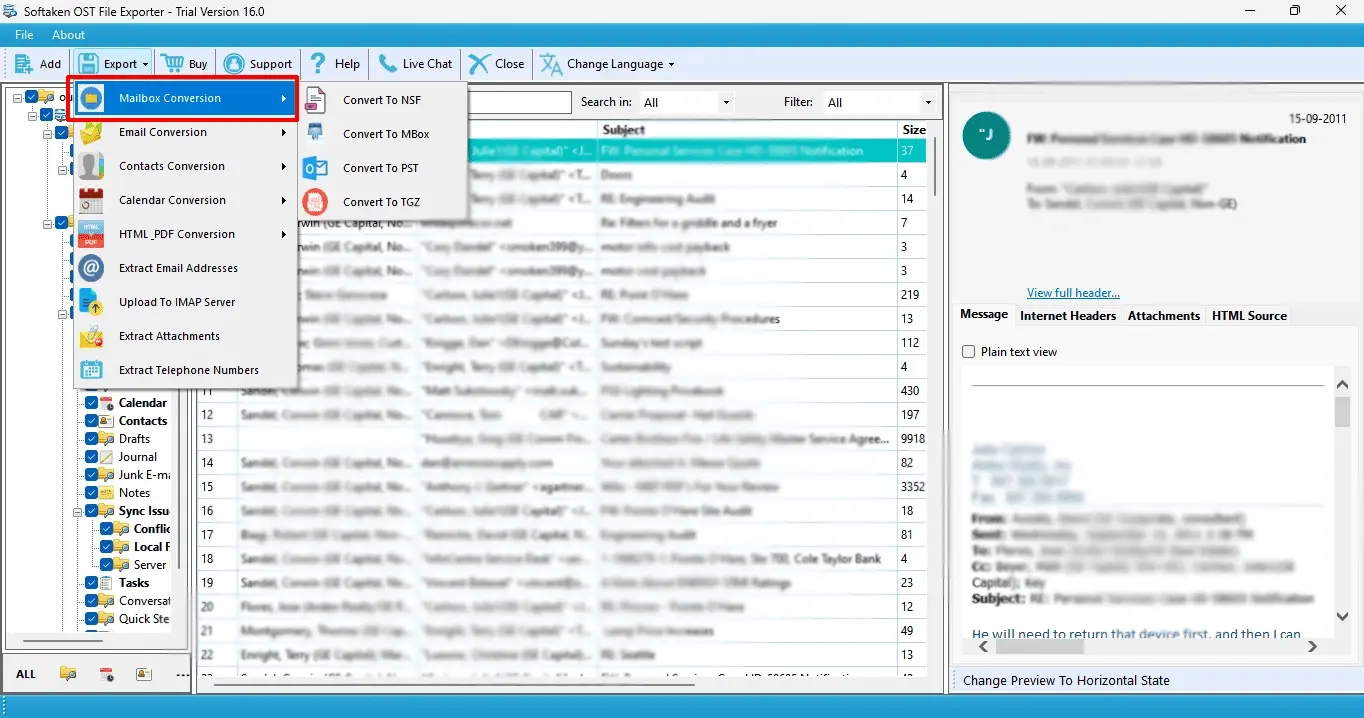Switch to the Attachments tab

[1164, 316]
